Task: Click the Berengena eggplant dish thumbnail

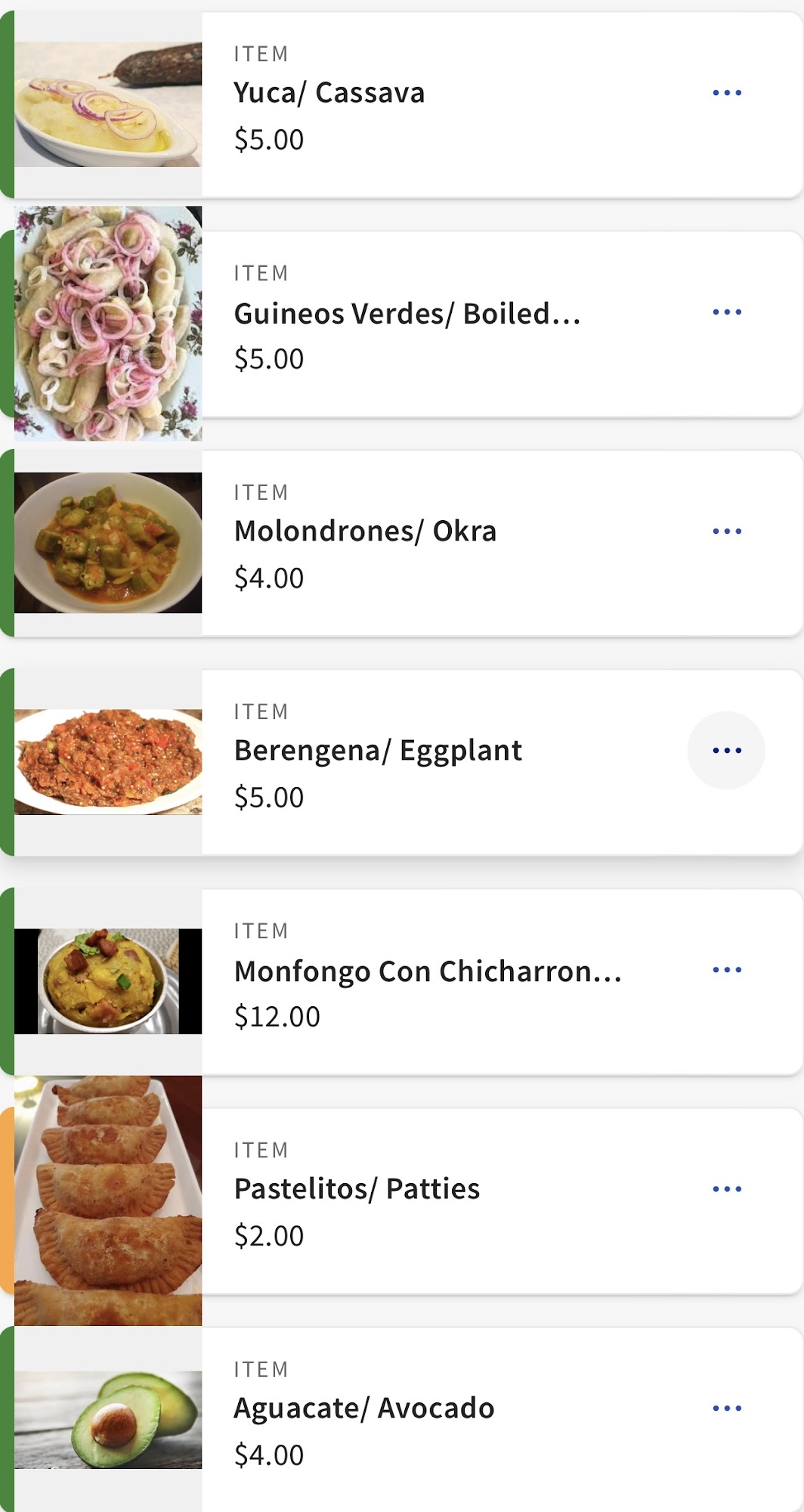Action: (108, 761)
